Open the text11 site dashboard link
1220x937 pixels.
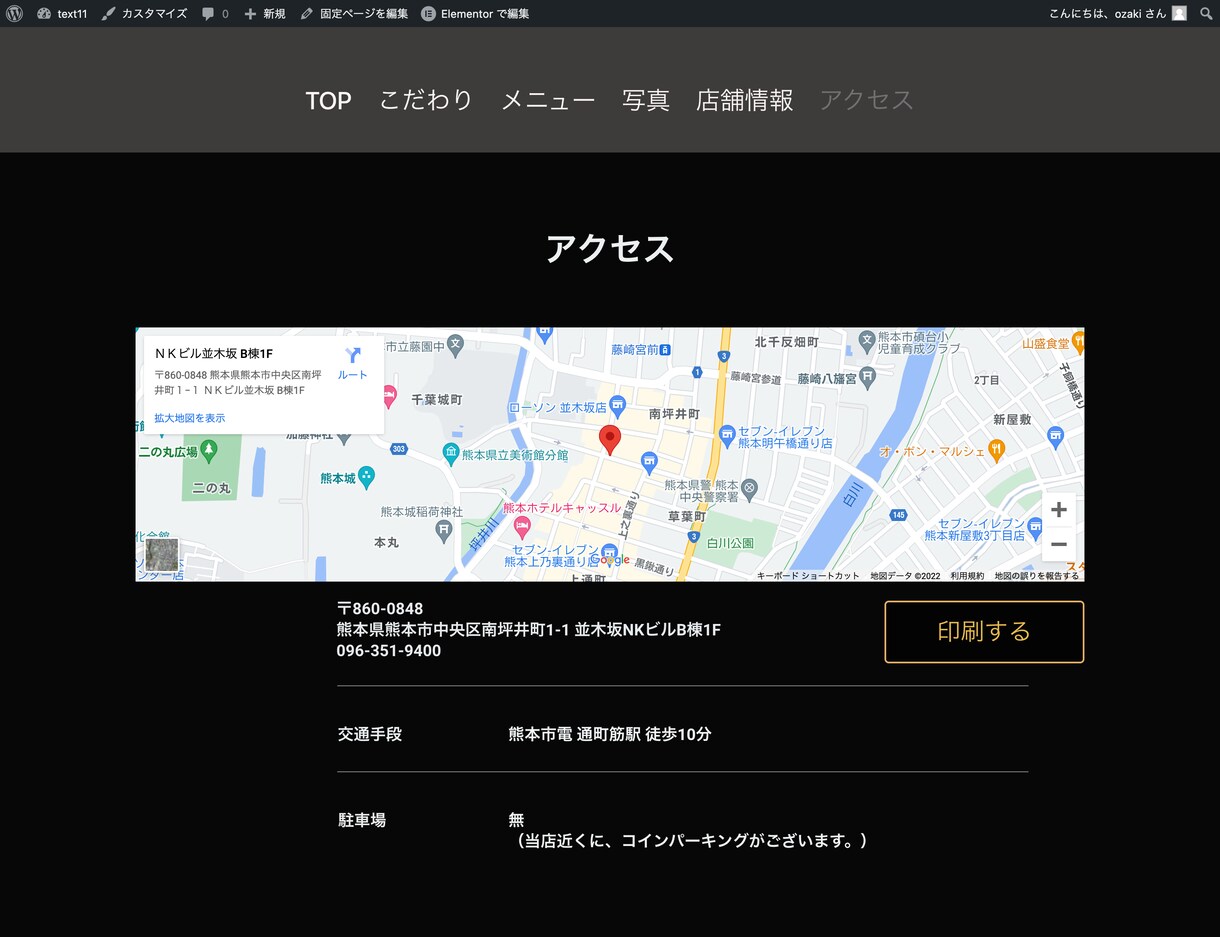[x=62, y=13]
